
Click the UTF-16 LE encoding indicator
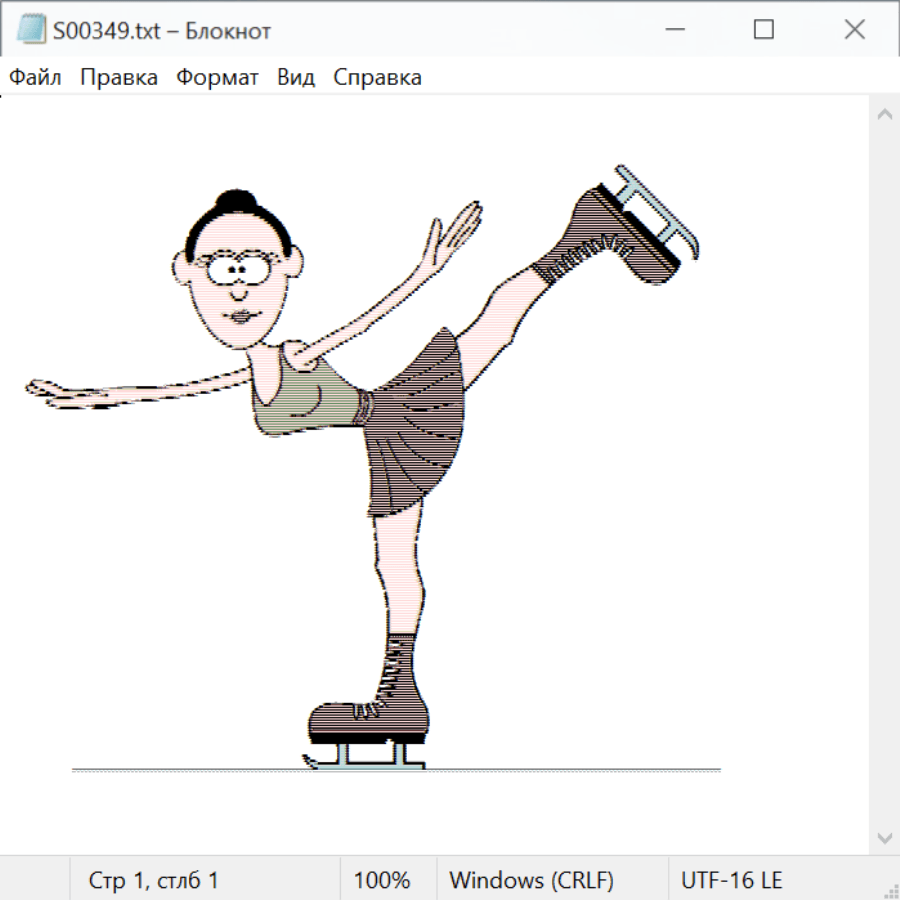731,880
